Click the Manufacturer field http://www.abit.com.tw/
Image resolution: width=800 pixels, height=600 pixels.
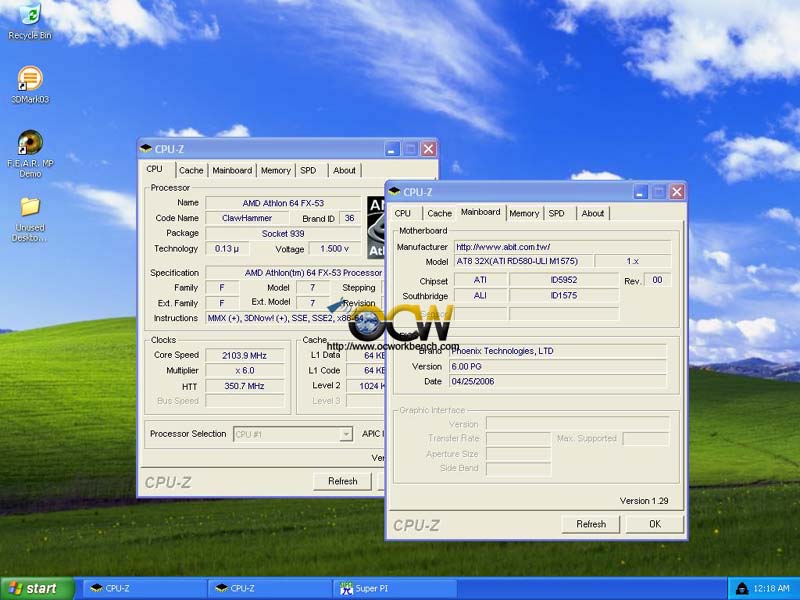tap(562, 246)
